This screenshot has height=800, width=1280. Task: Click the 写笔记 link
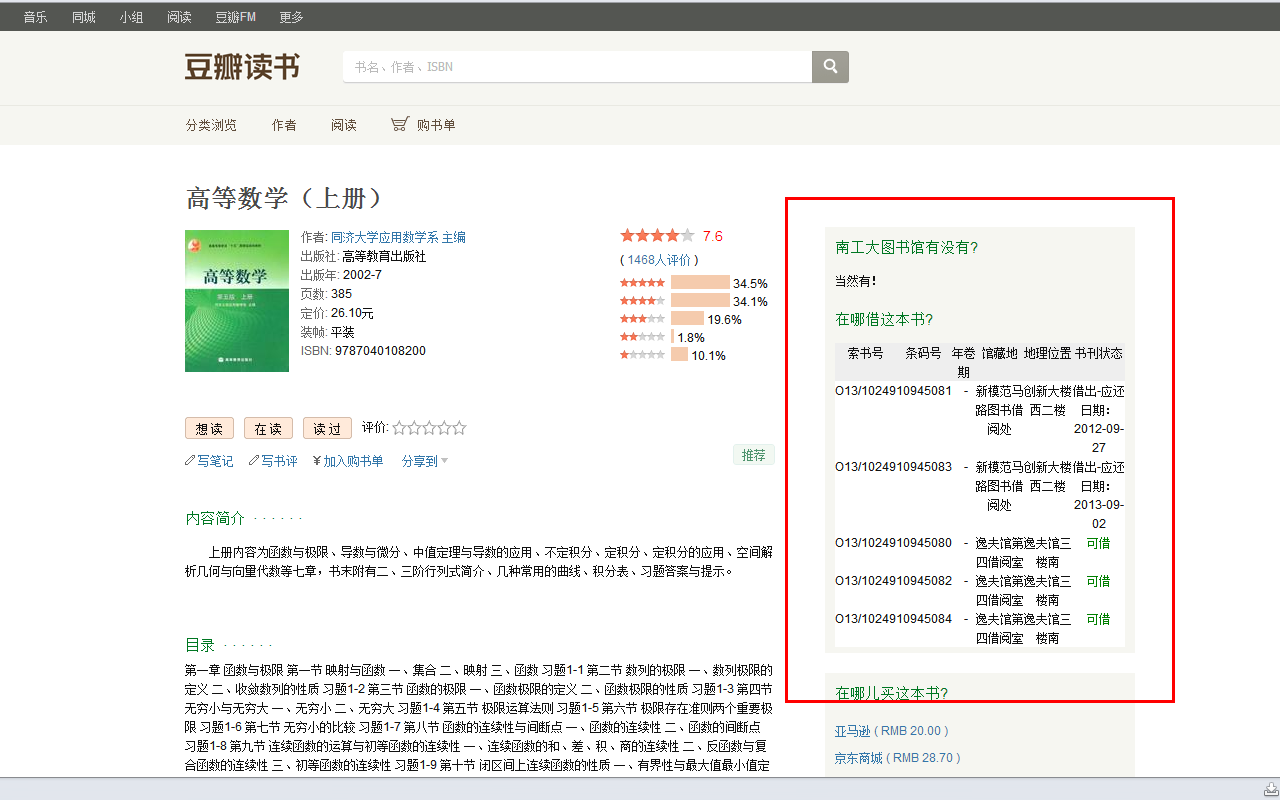pyautogui.click(x=215, y=461)
